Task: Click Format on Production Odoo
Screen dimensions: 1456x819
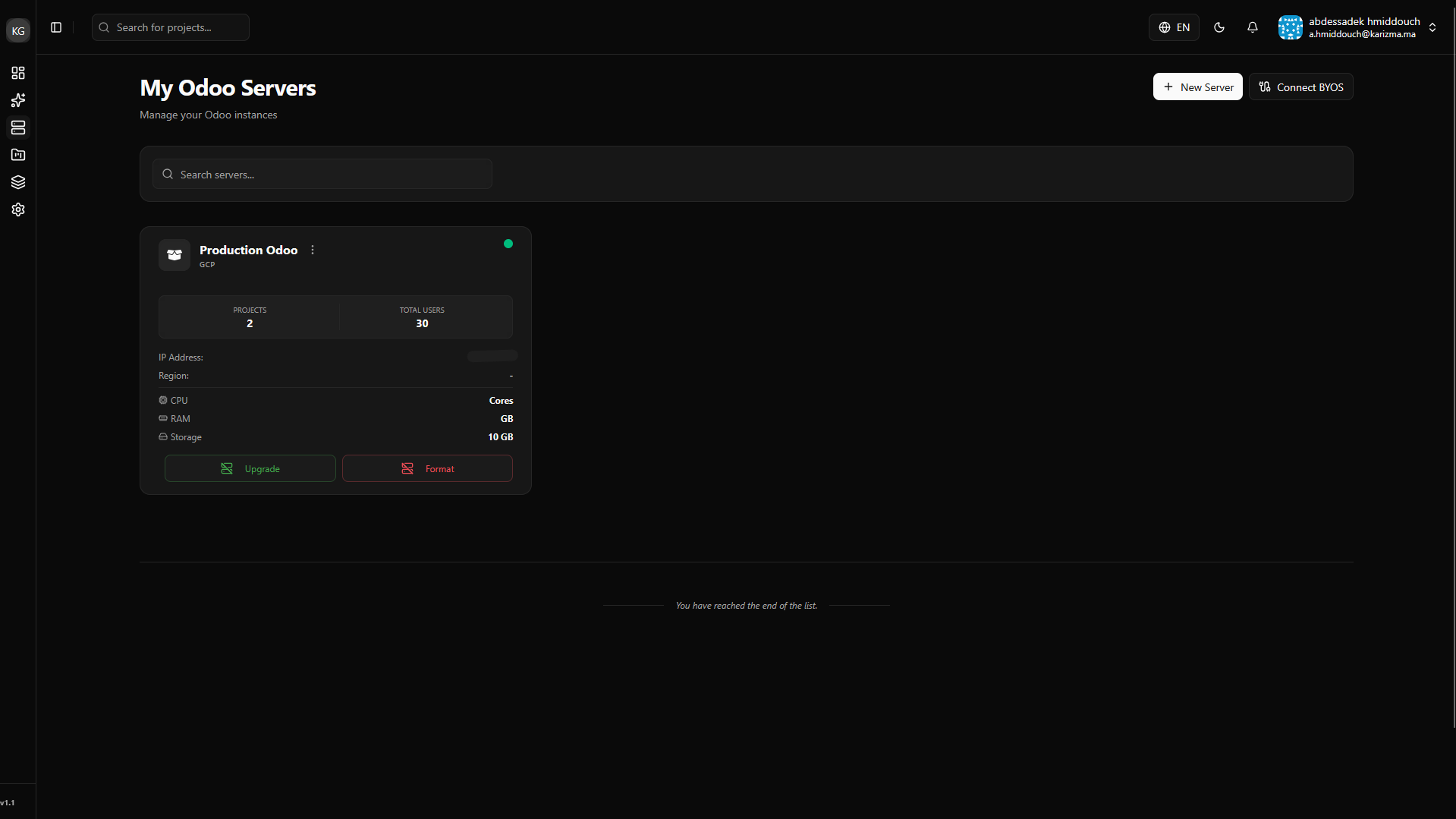Action: [427, 468]
